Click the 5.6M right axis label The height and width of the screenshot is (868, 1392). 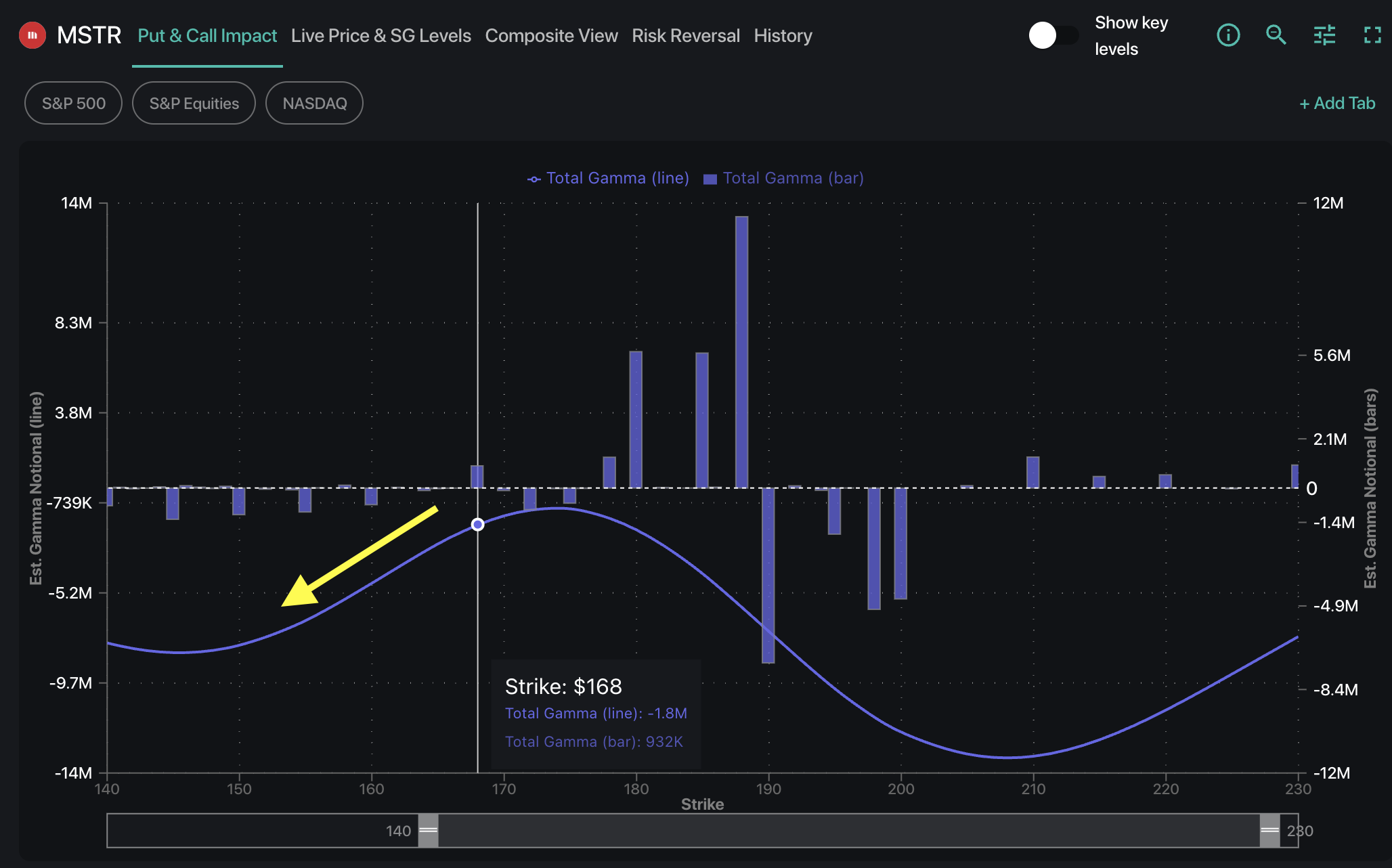1332,355
